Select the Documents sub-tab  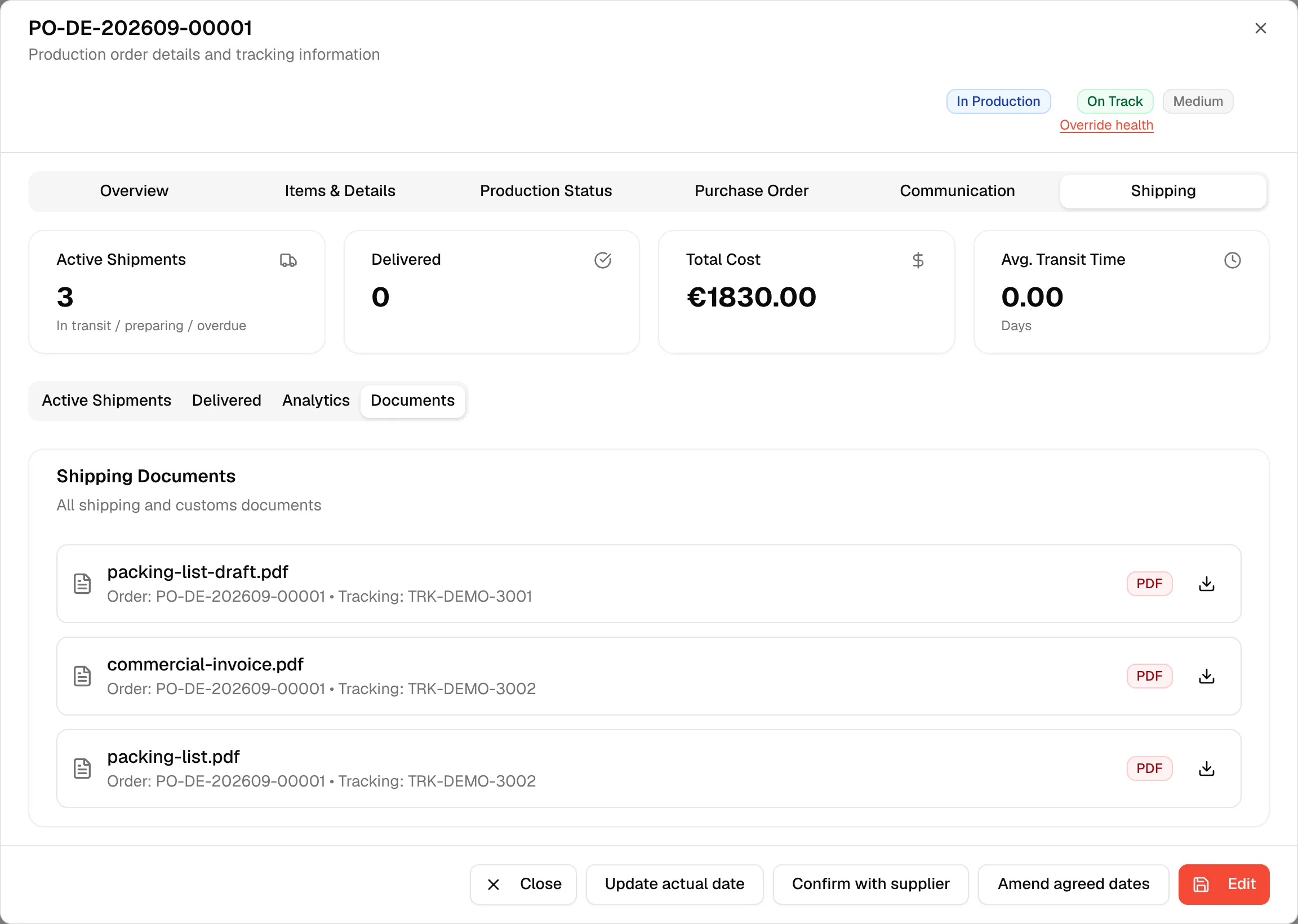pyautogui.click(x=413, y=401)
